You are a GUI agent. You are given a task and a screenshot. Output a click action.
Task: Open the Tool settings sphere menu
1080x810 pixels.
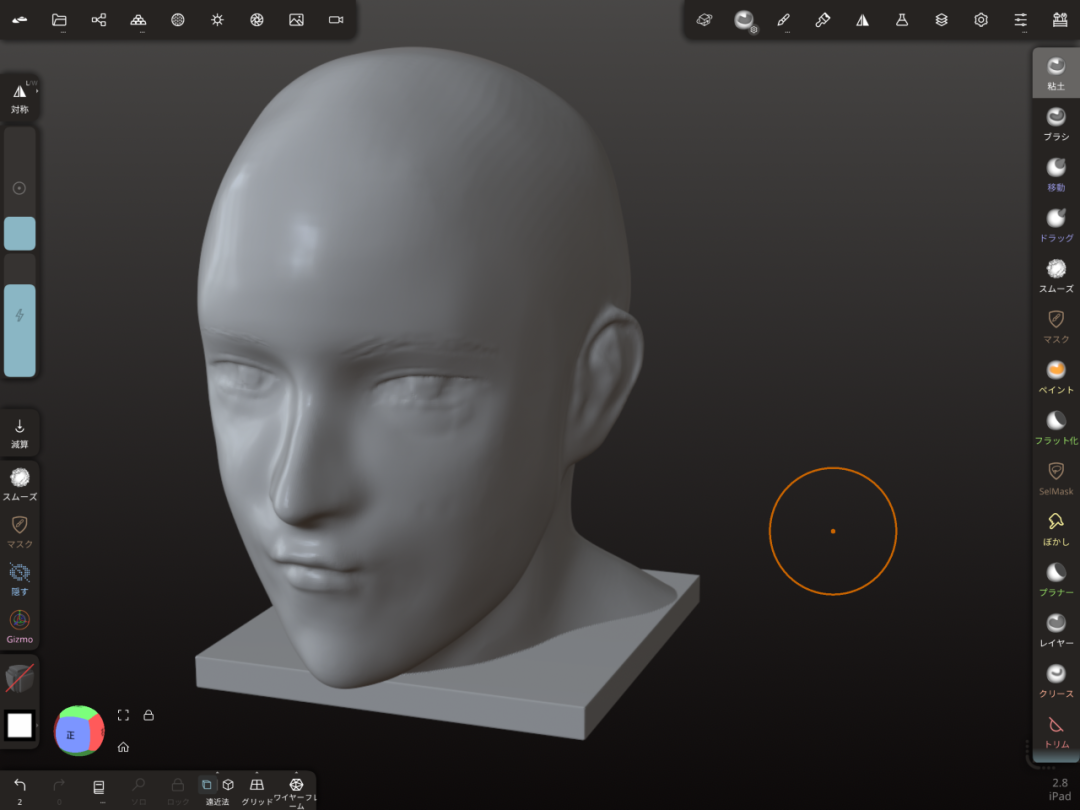(744, 21)
